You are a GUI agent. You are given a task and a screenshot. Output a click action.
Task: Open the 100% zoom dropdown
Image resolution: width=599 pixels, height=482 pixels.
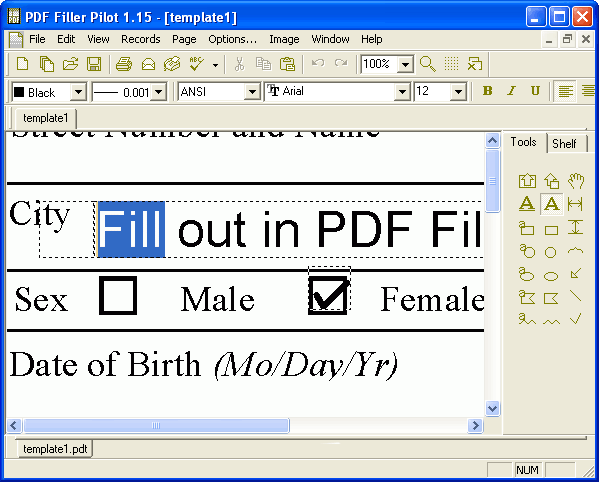[406, 64]
